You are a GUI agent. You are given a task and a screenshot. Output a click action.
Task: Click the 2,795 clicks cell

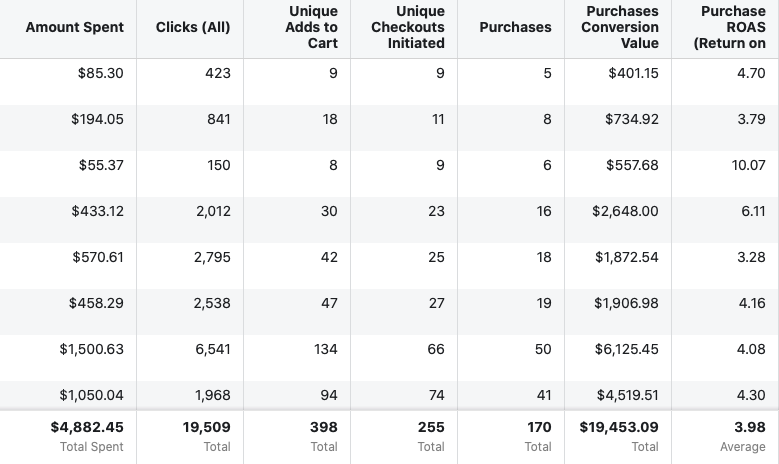point(212,257)
